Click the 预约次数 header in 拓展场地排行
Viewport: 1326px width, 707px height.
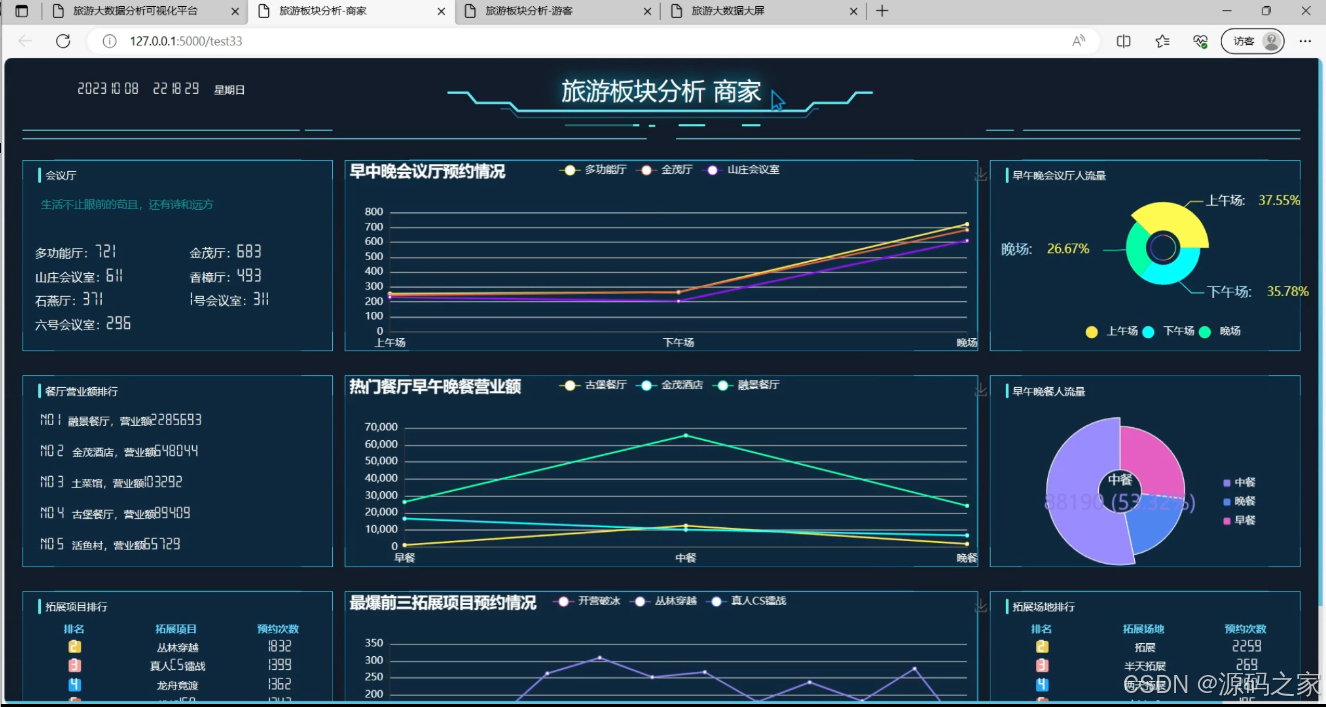(1246, 629)
